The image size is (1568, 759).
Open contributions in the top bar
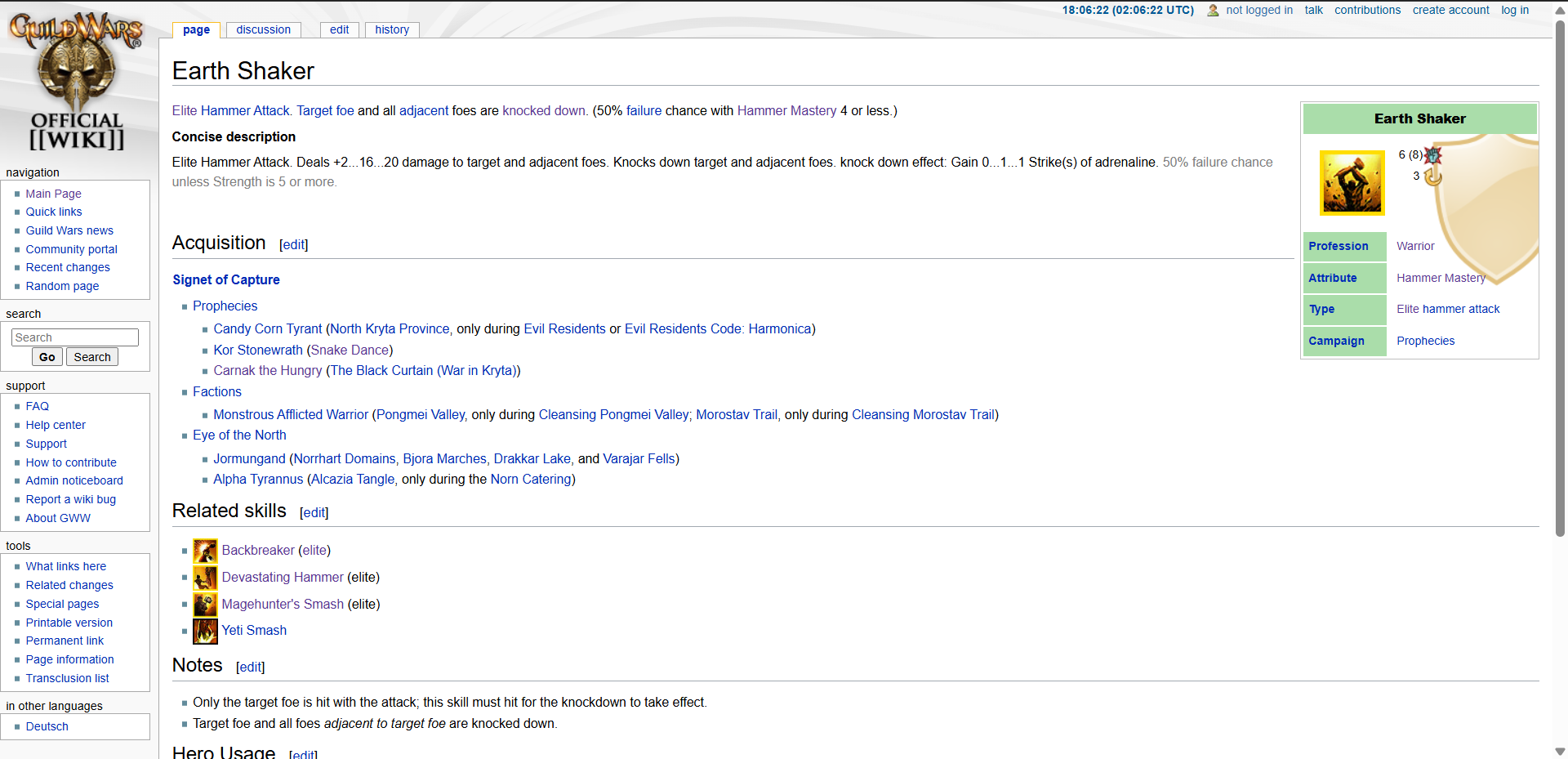1367,10
